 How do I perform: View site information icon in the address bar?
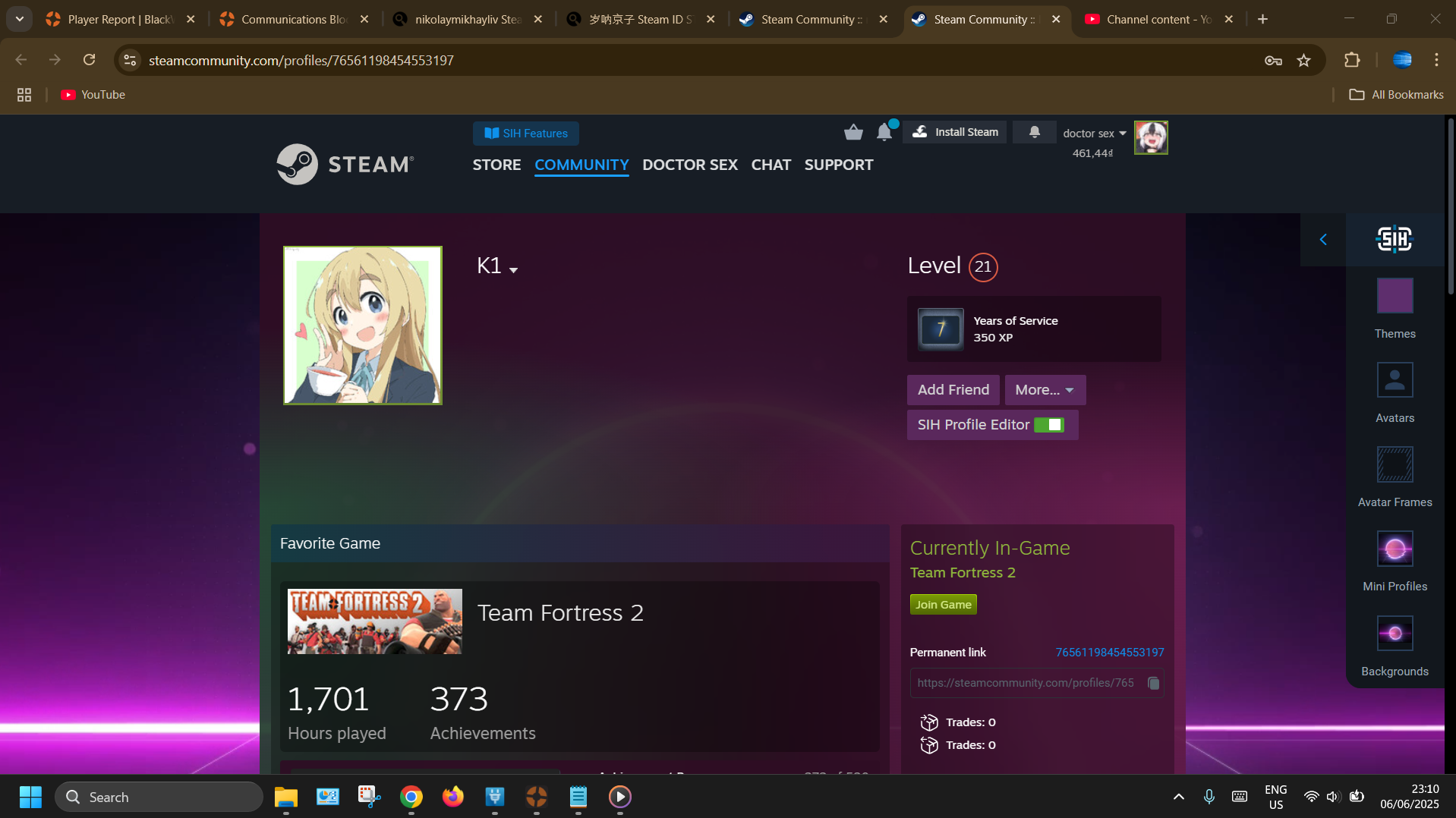click(x=131, y=60)
